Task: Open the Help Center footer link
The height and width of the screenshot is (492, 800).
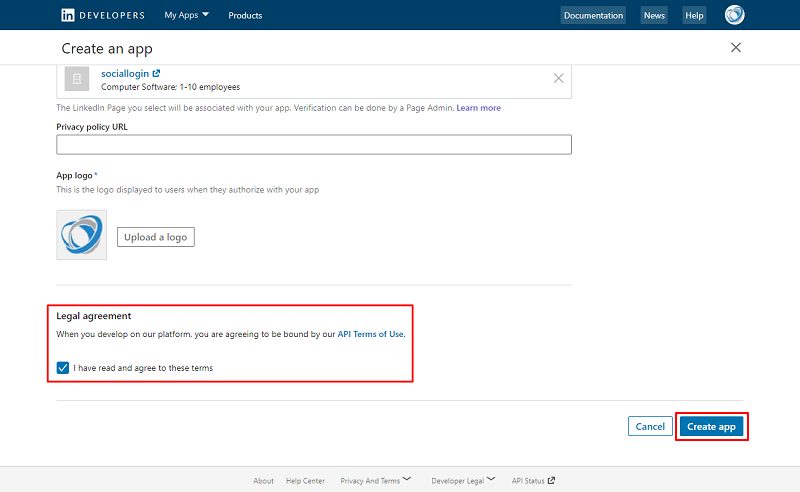Action: [305, 481]
